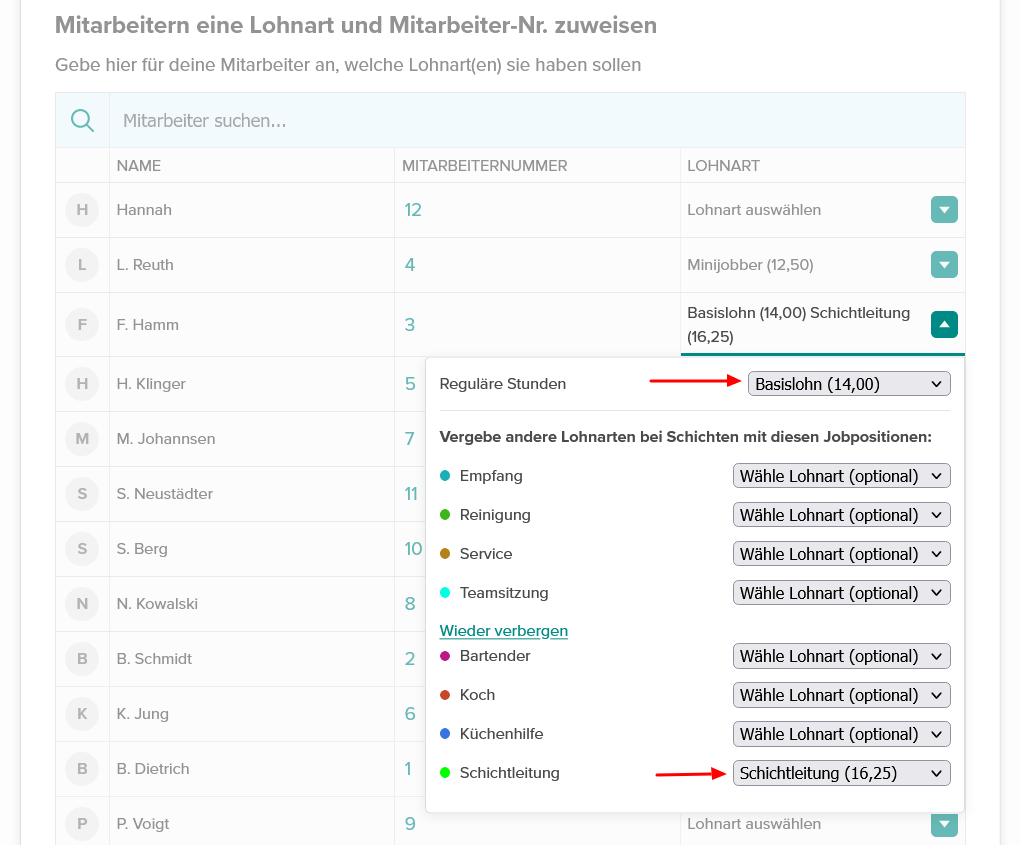Open Teamsitzung Lohnart select
Screen dimensions: 1020x845
click(x=842, y=593)
